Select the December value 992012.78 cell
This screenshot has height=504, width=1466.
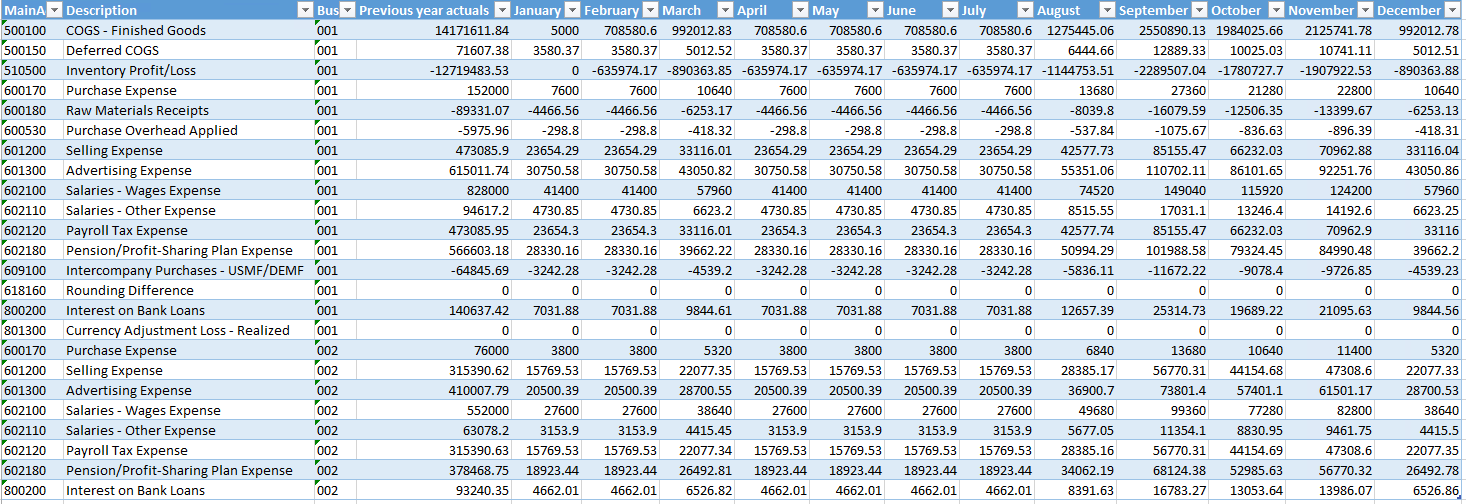tap(1417, 30)
